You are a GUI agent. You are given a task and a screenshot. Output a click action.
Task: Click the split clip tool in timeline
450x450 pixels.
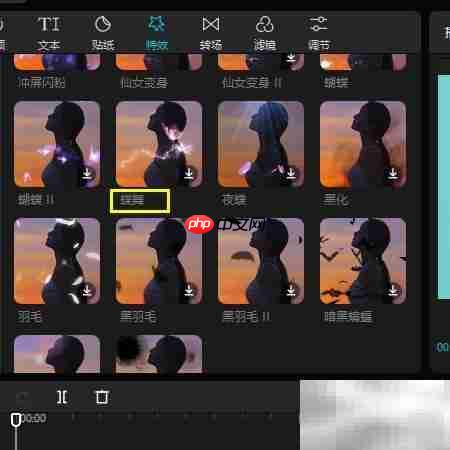point(62,397)
